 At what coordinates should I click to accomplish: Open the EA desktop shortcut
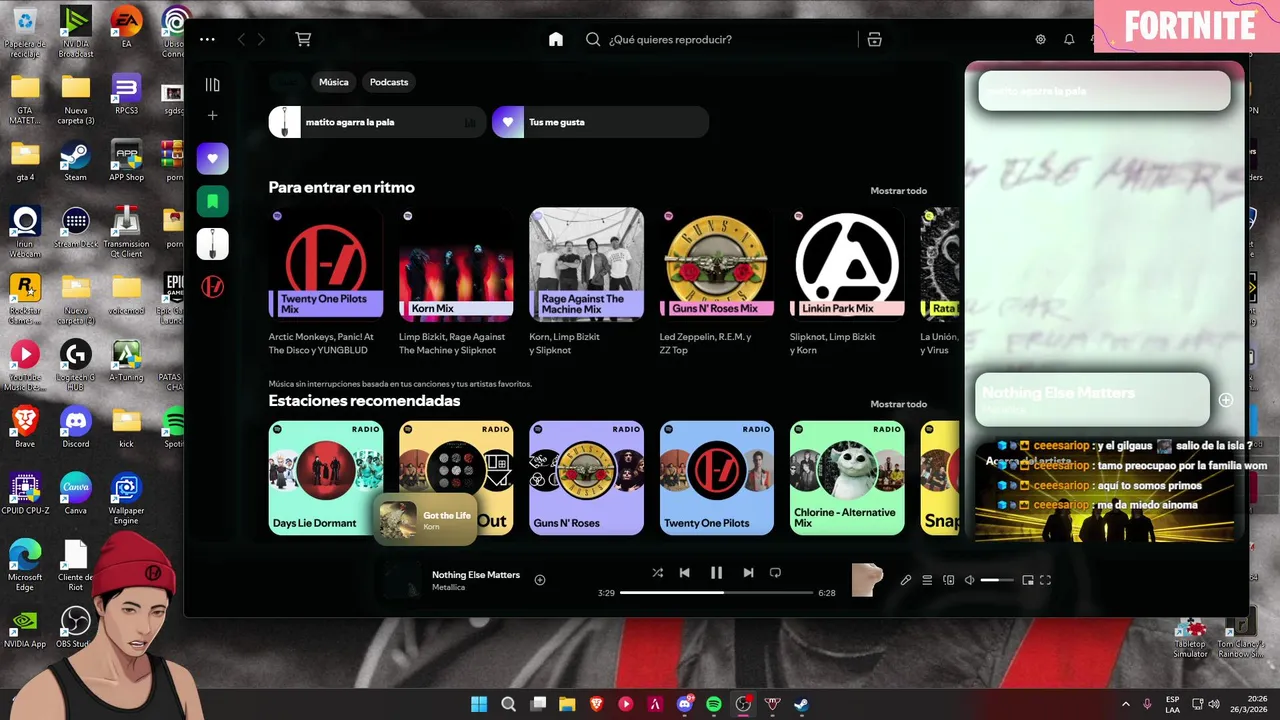tap(126, 27)
